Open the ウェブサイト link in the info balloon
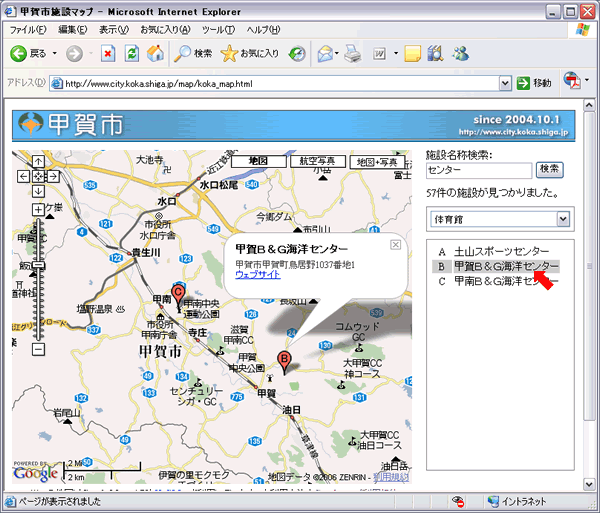Viewport: 600px width, 513px height. coord(258,274)
